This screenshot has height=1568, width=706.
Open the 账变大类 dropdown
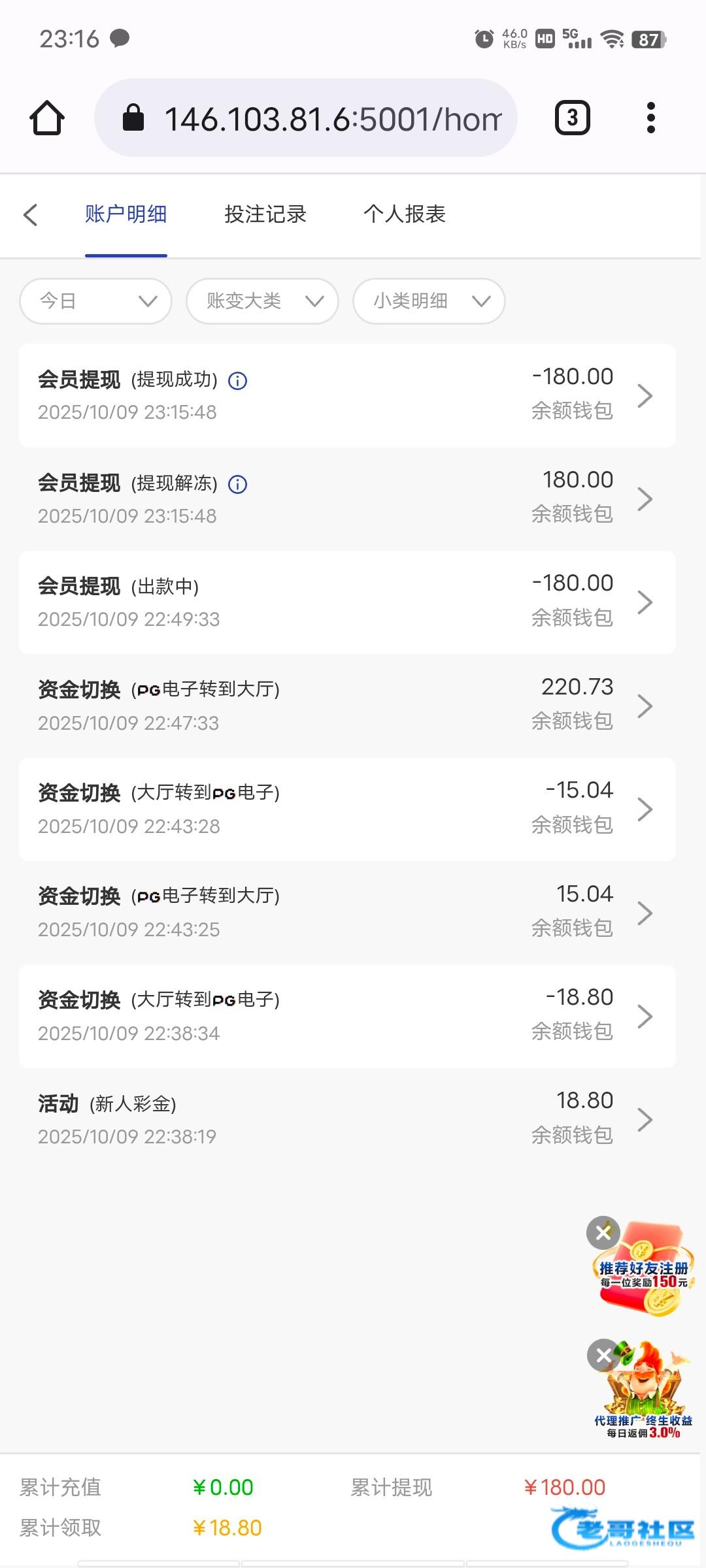click(x=262, y=301)
